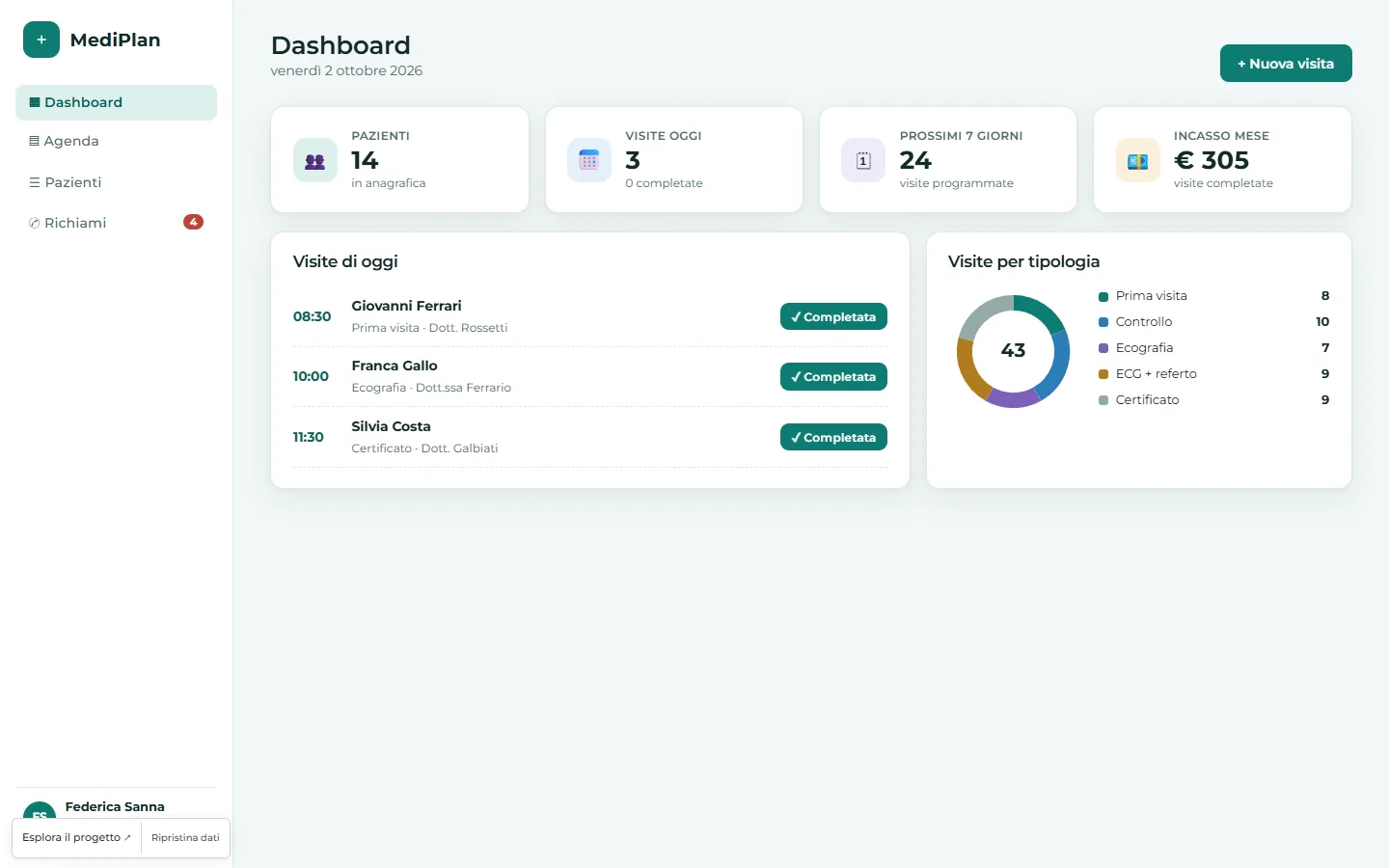
Task: Click the red 4 badge next to Richiami
Action: (193, 222)
